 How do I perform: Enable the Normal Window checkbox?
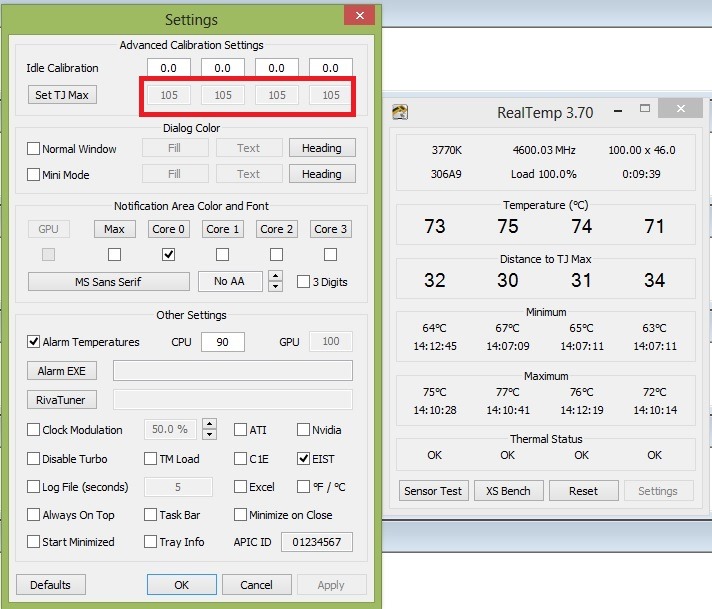[33, 149]
